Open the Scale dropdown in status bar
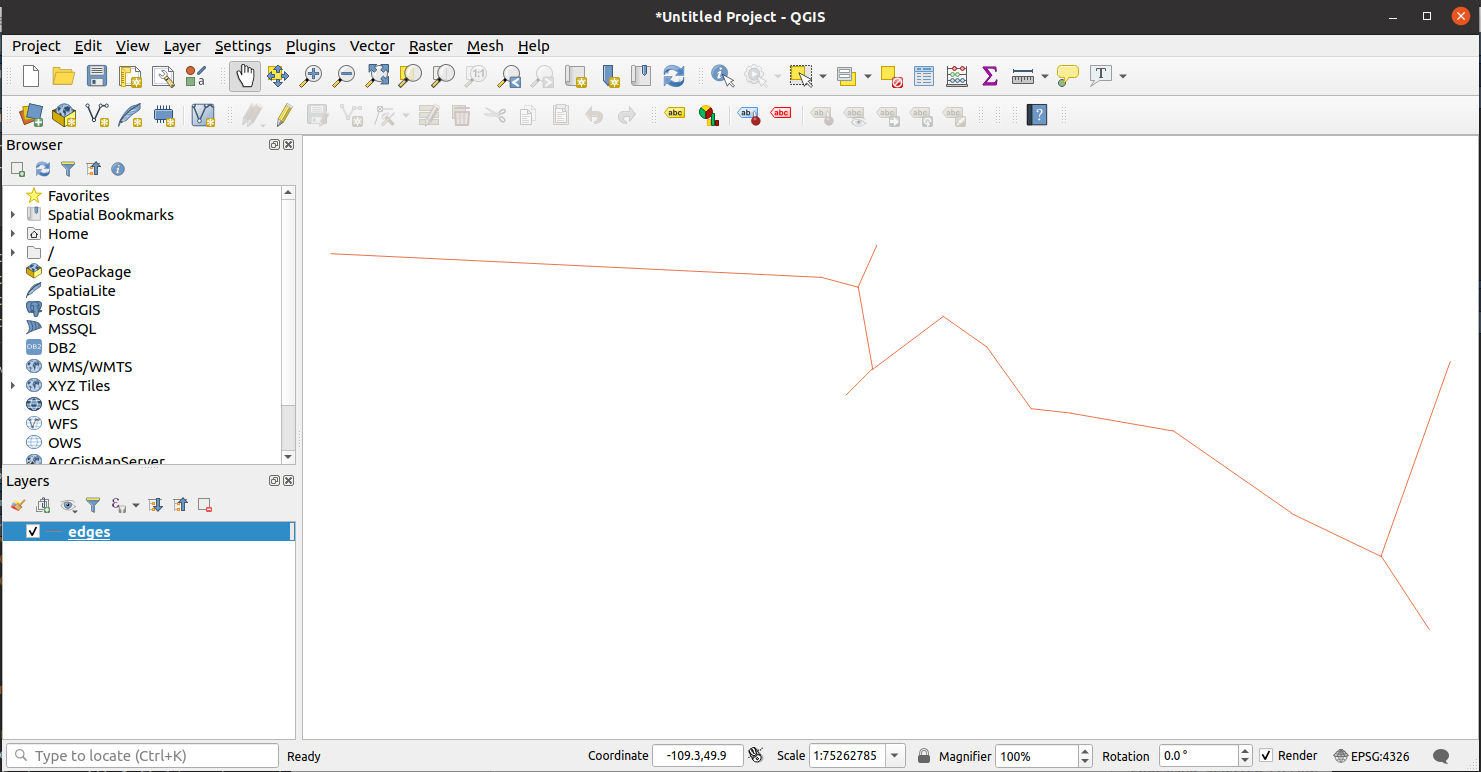1481x772 pixels. pyautogui.click(x=896, y=756)
